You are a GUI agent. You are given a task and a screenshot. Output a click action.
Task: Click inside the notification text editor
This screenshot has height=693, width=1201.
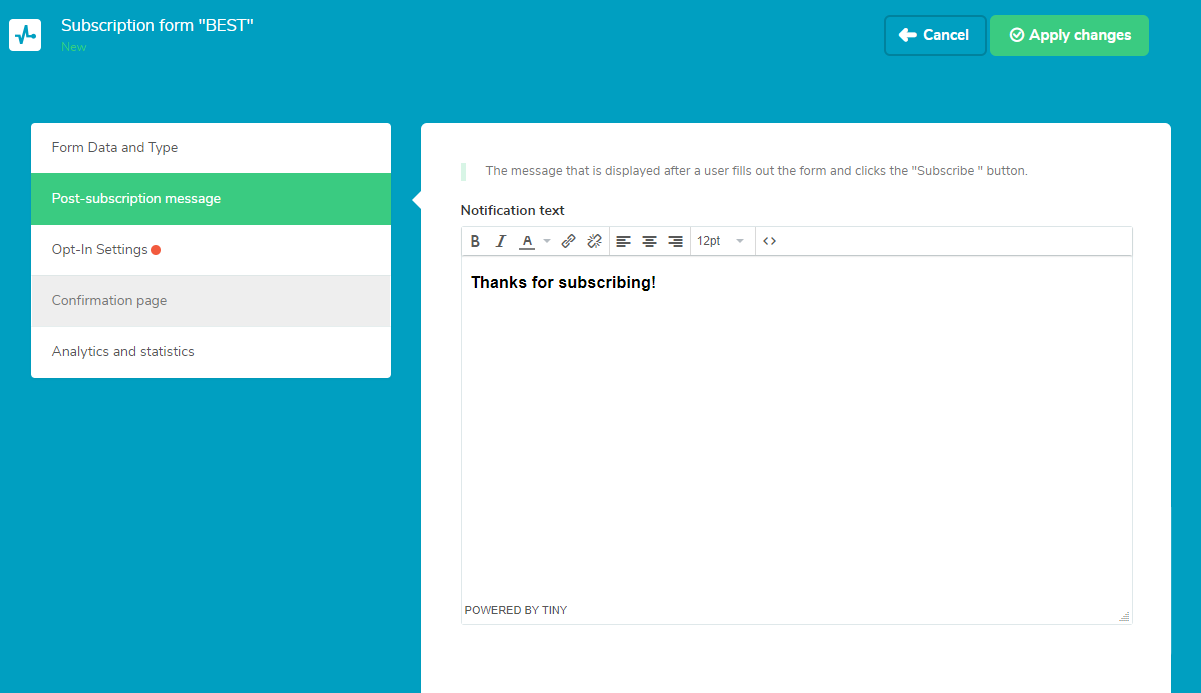point(796,430)
